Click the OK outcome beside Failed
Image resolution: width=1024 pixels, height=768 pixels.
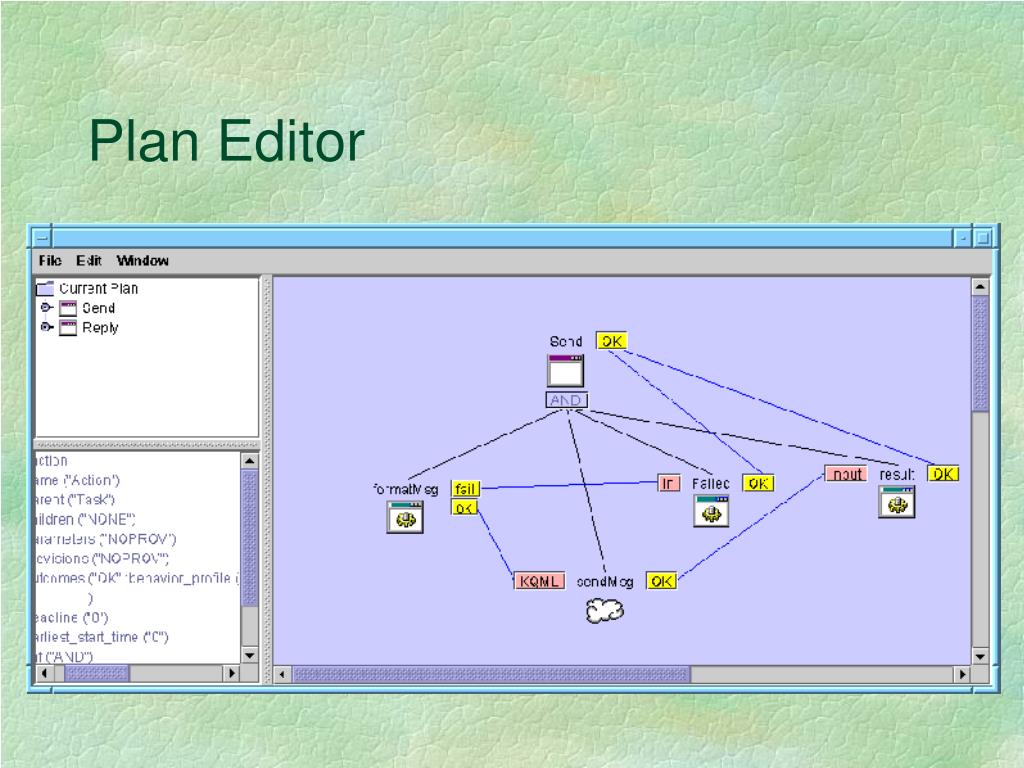(758, 483)
